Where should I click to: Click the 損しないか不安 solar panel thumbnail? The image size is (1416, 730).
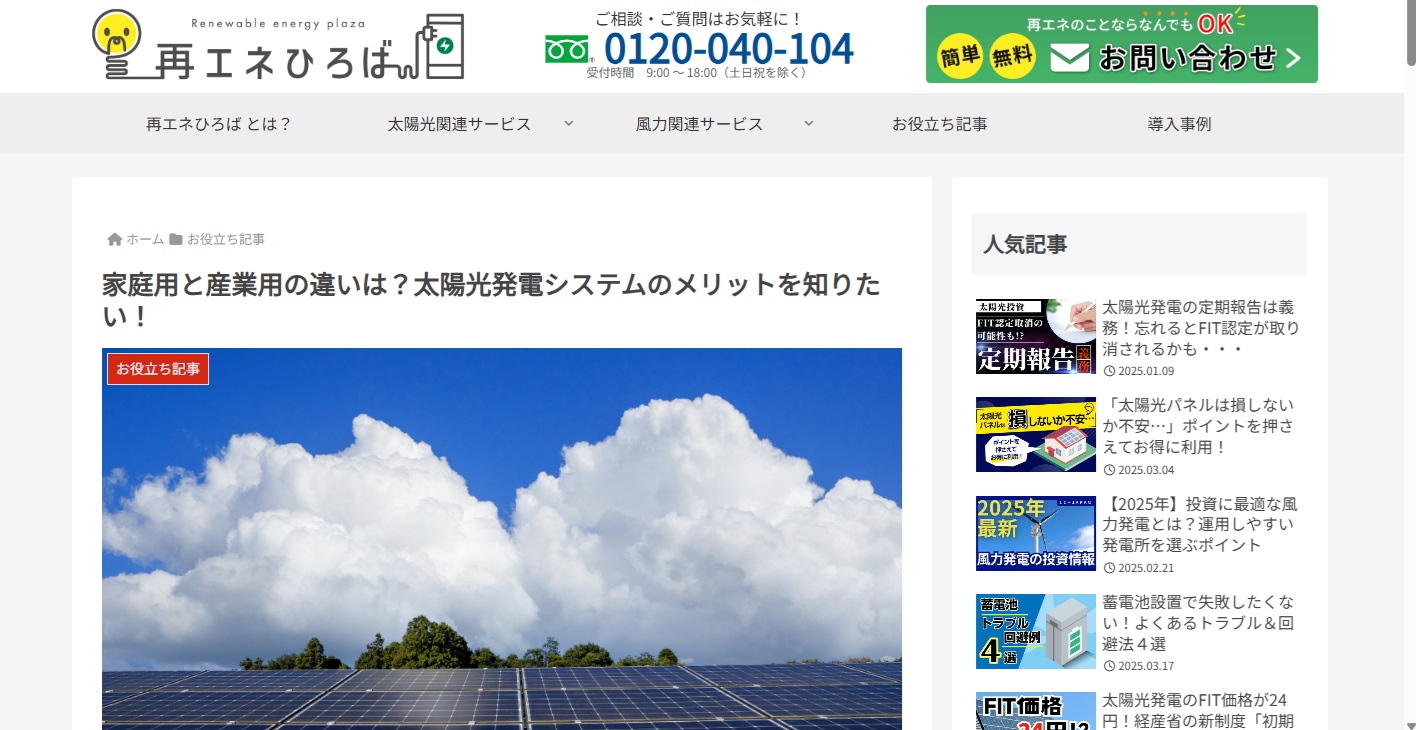(x=1036, y=434)
